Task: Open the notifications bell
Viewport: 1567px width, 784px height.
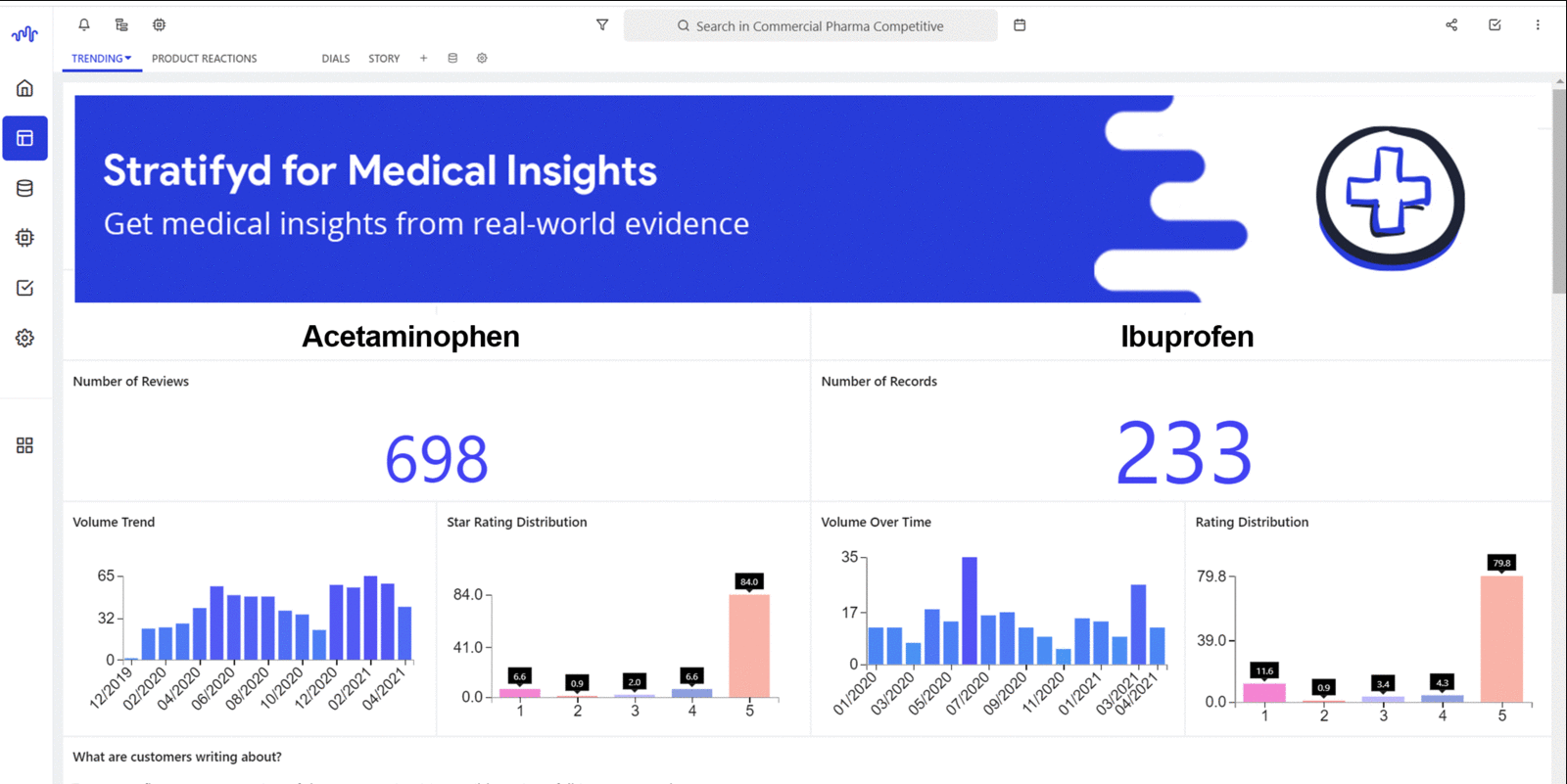Action: [x=84, y=24]
